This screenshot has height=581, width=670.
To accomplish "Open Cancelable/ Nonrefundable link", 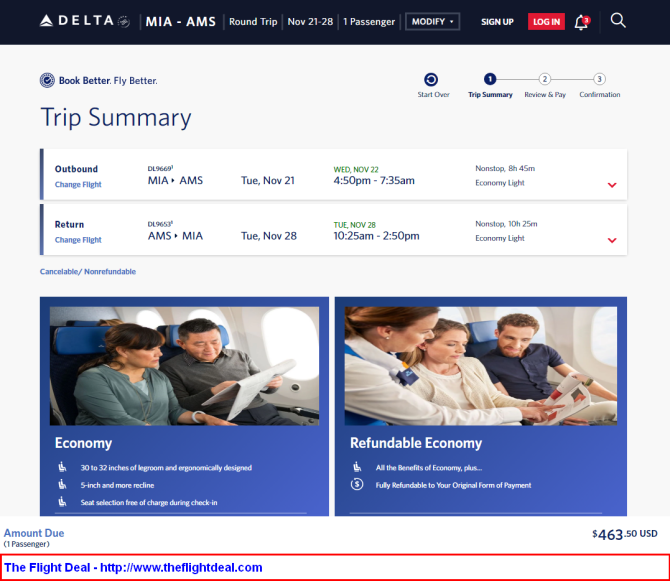I will click(x=88, y=272).
